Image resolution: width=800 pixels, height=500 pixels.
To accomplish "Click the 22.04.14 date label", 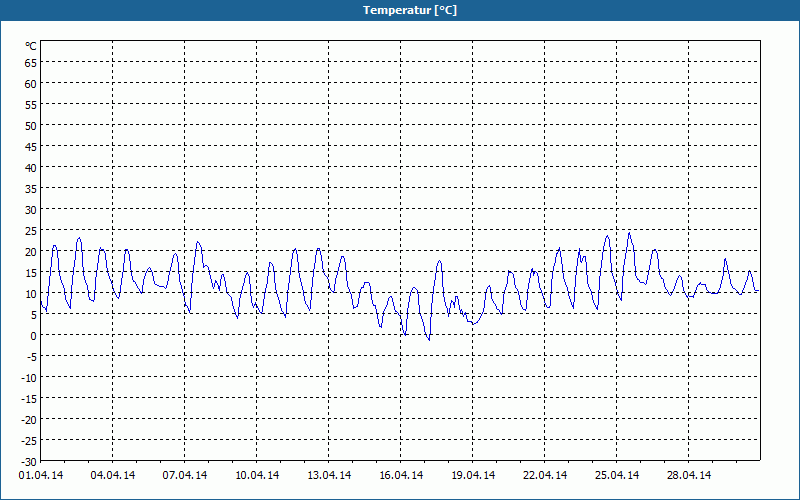I will click(x=544, y=475).
